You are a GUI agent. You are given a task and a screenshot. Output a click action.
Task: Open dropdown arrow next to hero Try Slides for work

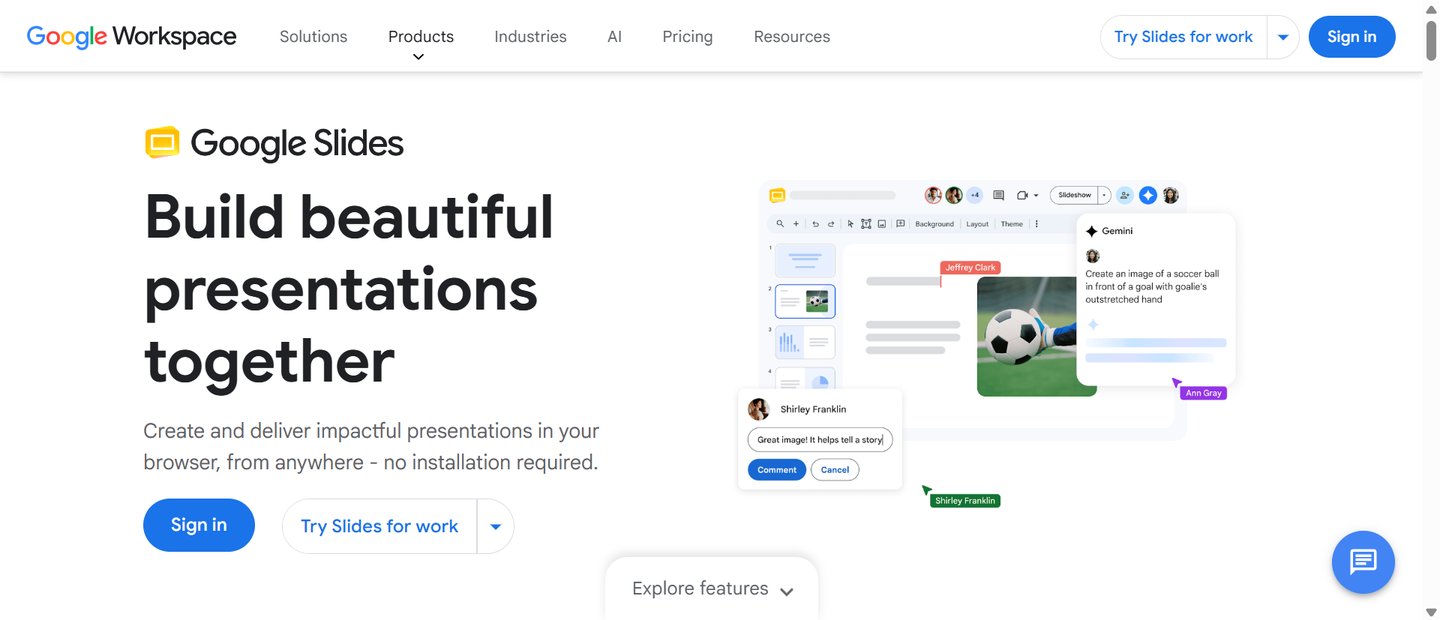[x=495, y=526]
